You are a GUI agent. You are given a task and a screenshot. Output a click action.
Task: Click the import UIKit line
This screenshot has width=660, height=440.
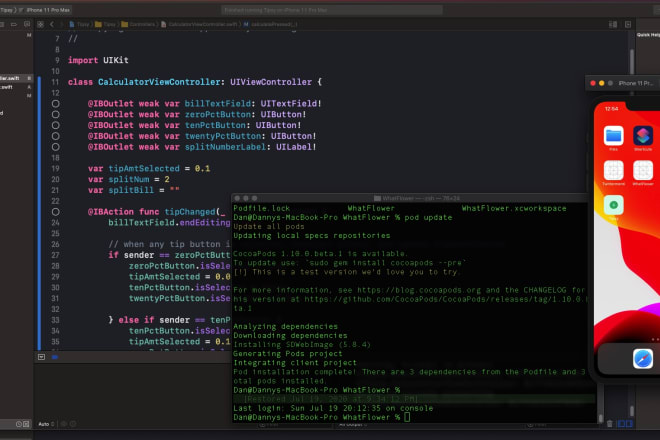pyautogui.click(x=98, y=60)
